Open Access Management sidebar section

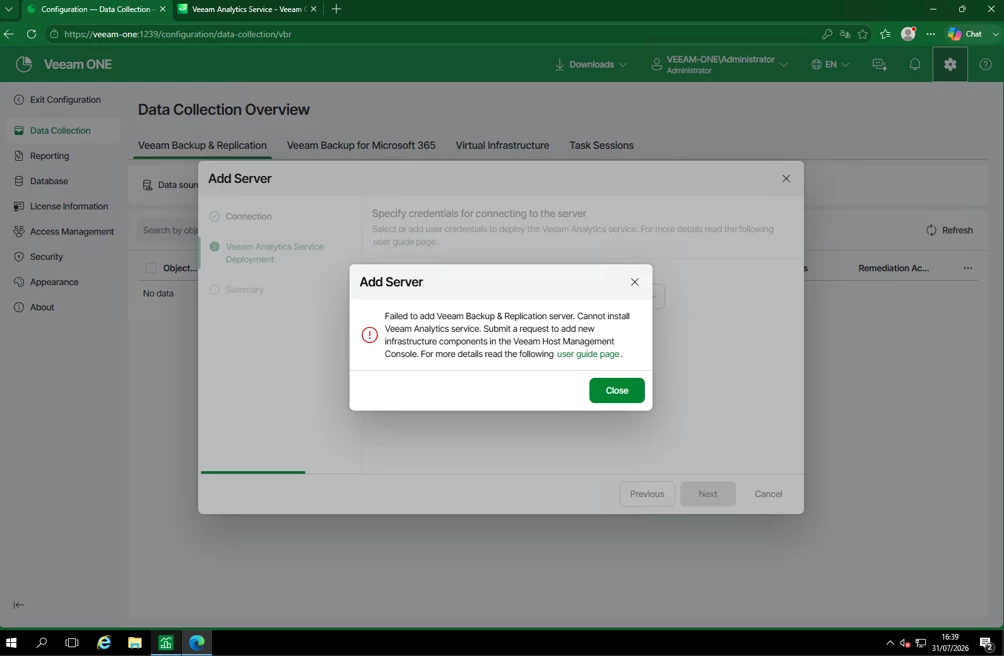(x=64, y=232)
